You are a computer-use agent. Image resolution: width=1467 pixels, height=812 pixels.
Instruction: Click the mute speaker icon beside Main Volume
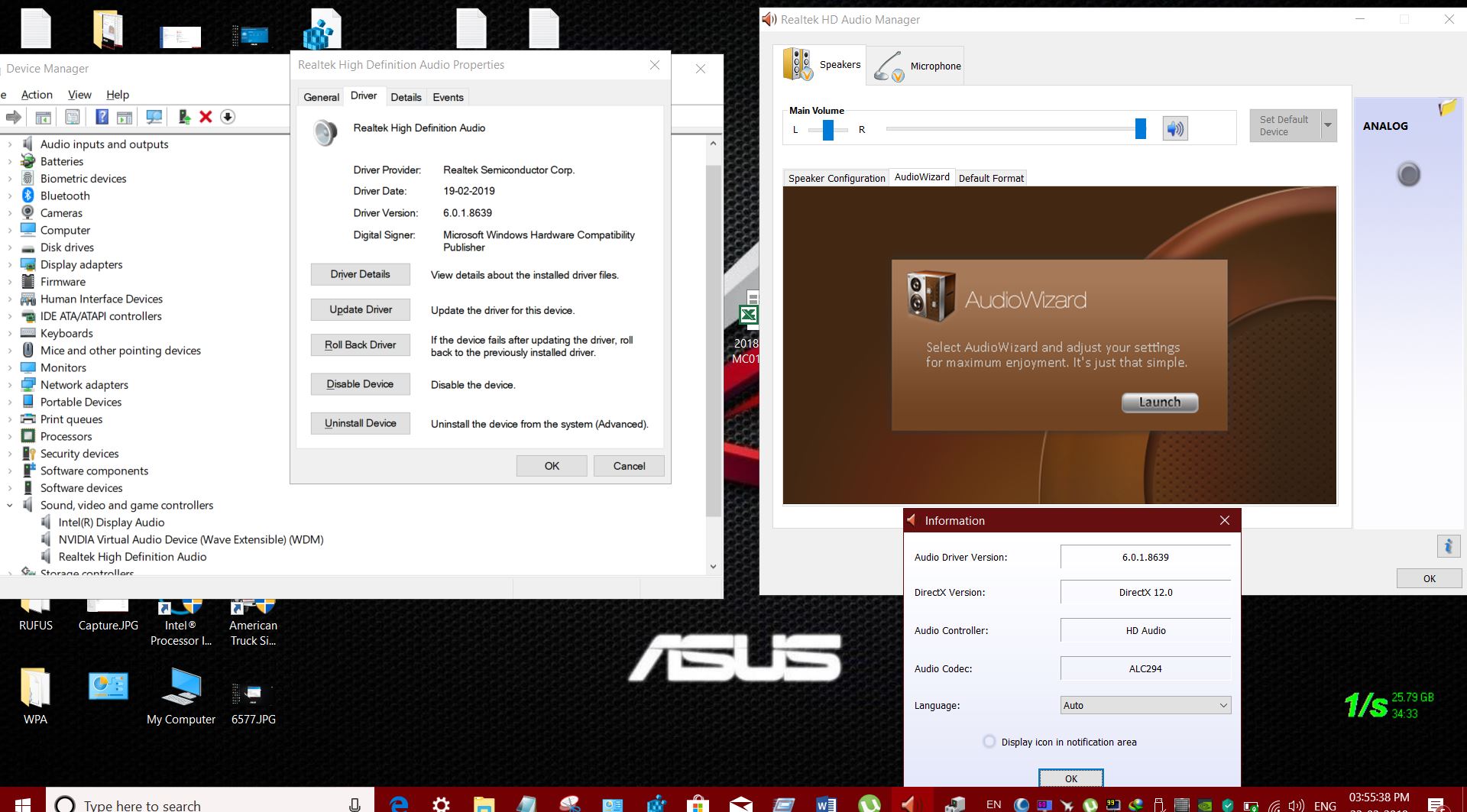[1175, 128]
